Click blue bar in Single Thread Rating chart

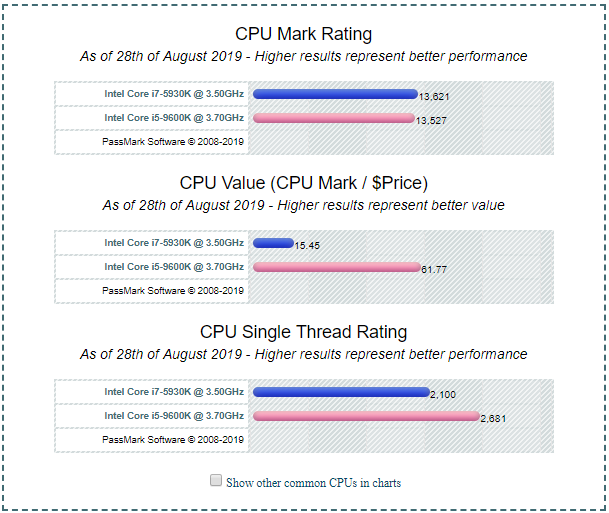(x=340, y=392)
